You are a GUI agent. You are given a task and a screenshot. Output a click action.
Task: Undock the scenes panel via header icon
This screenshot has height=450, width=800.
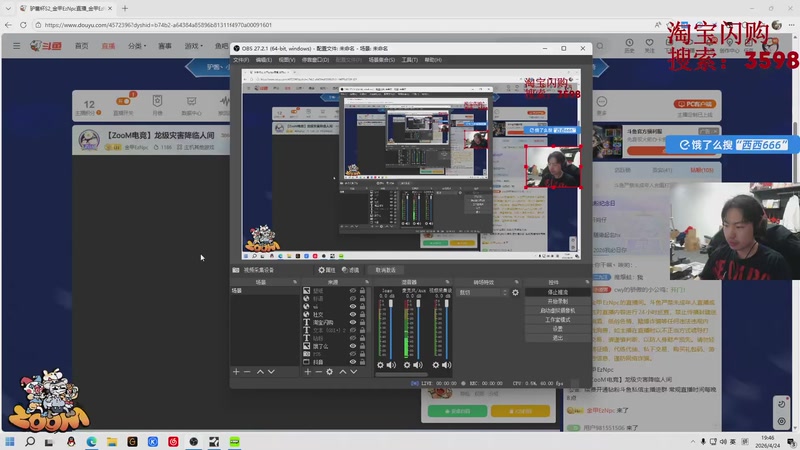click(x=295, y=282)
